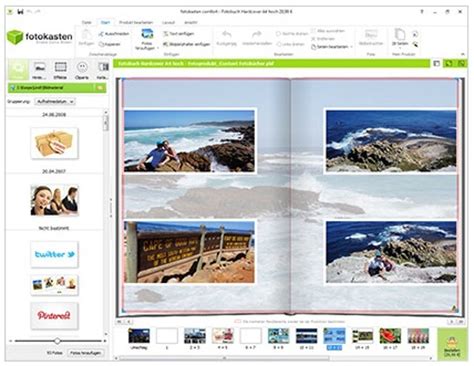
Task: Select the top coastline photo on right page
Action: [391, 141]
